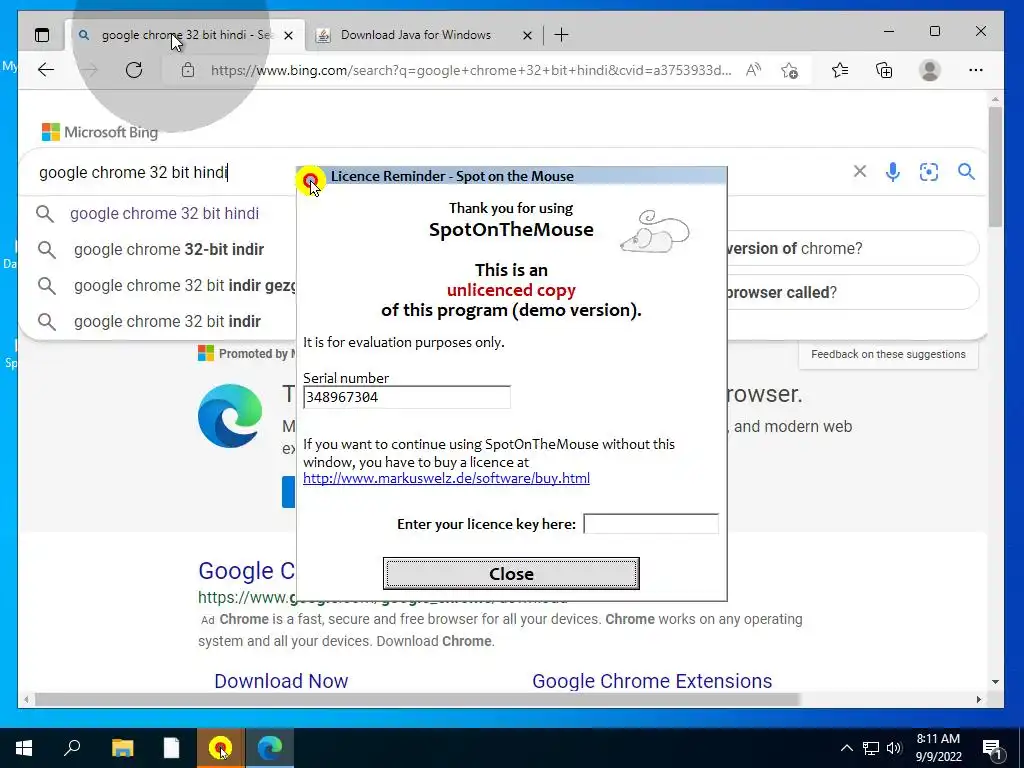This screenshot has width=1024, height=768.
Task: Add this page to favorites star icon
Action: (x=790, y=70)
